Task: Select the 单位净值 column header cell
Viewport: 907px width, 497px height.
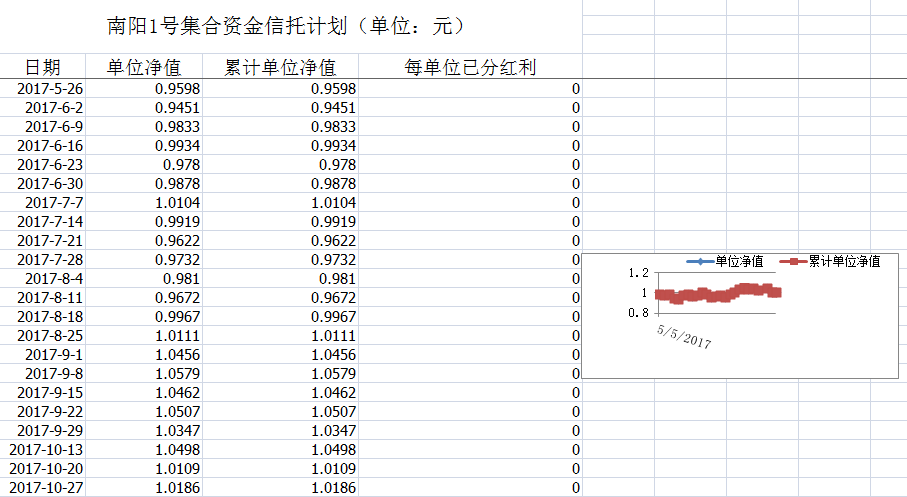Action: [x=143, y=68]
